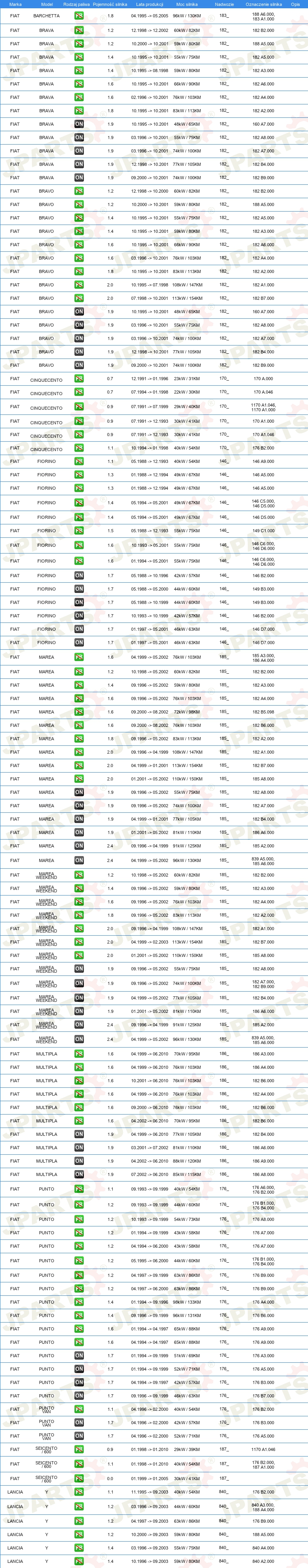
Task: Click petrol icon for BRAVA 188 A5.000
Action: pos(79,44)
